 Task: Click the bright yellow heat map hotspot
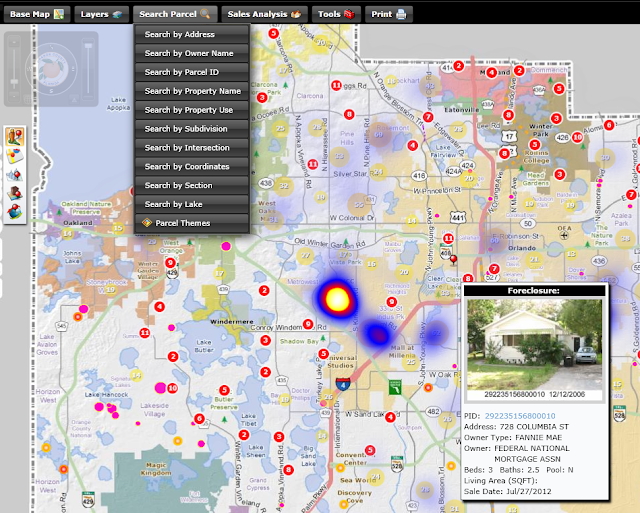(x=337, y=299)
